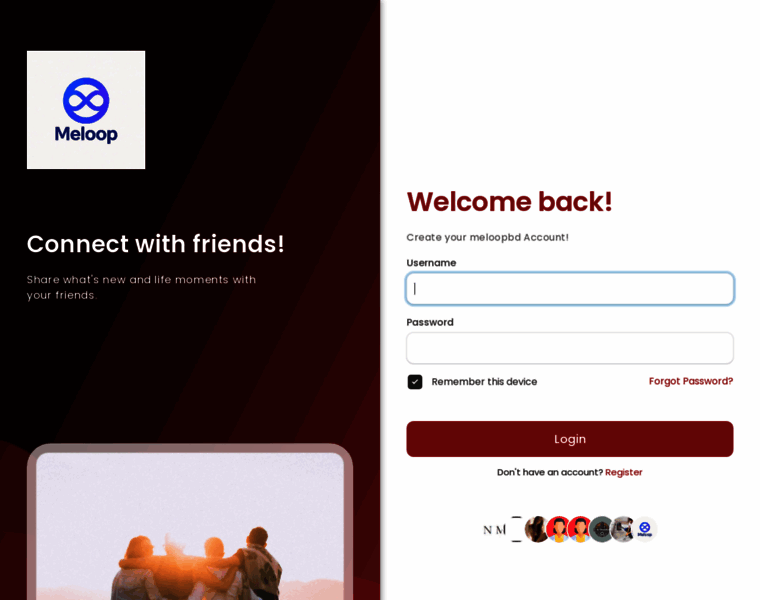The image size is (760, 600).
Task: Focus the Username input field
Action: point(570,289)
